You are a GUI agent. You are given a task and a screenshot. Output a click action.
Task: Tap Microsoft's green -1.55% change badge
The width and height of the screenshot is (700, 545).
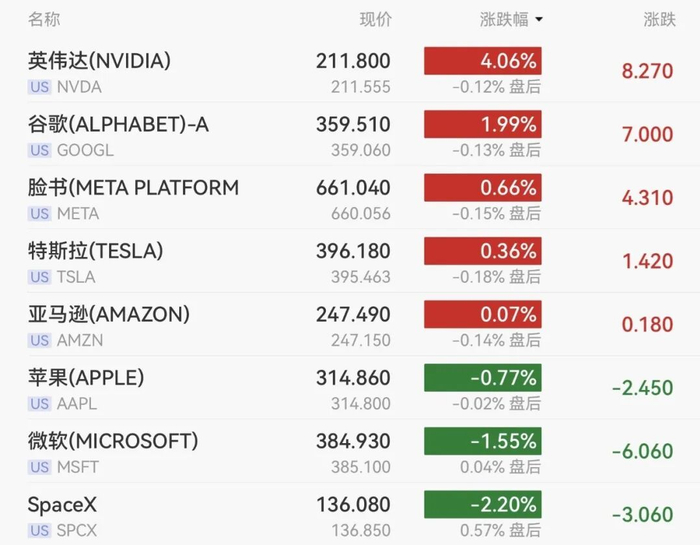click(483, 441)
